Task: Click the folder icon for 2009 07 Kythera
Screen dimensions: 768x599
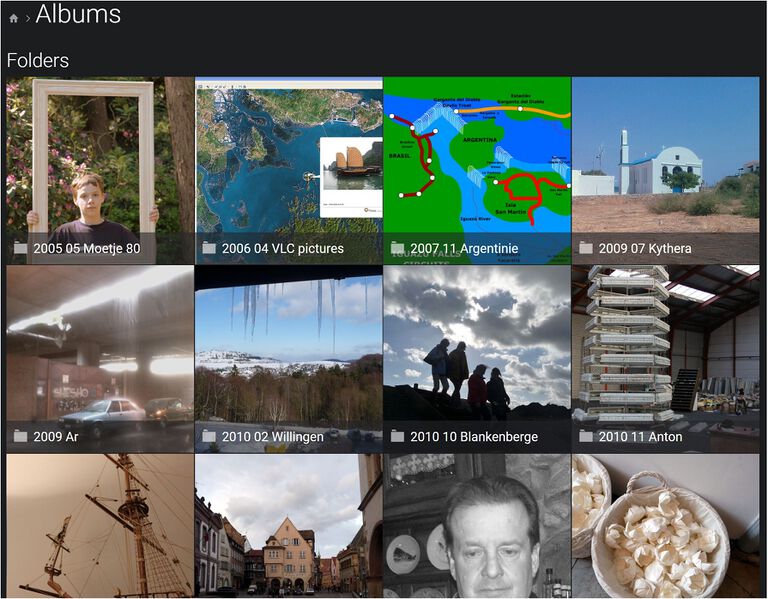Action: pos(586,248)
